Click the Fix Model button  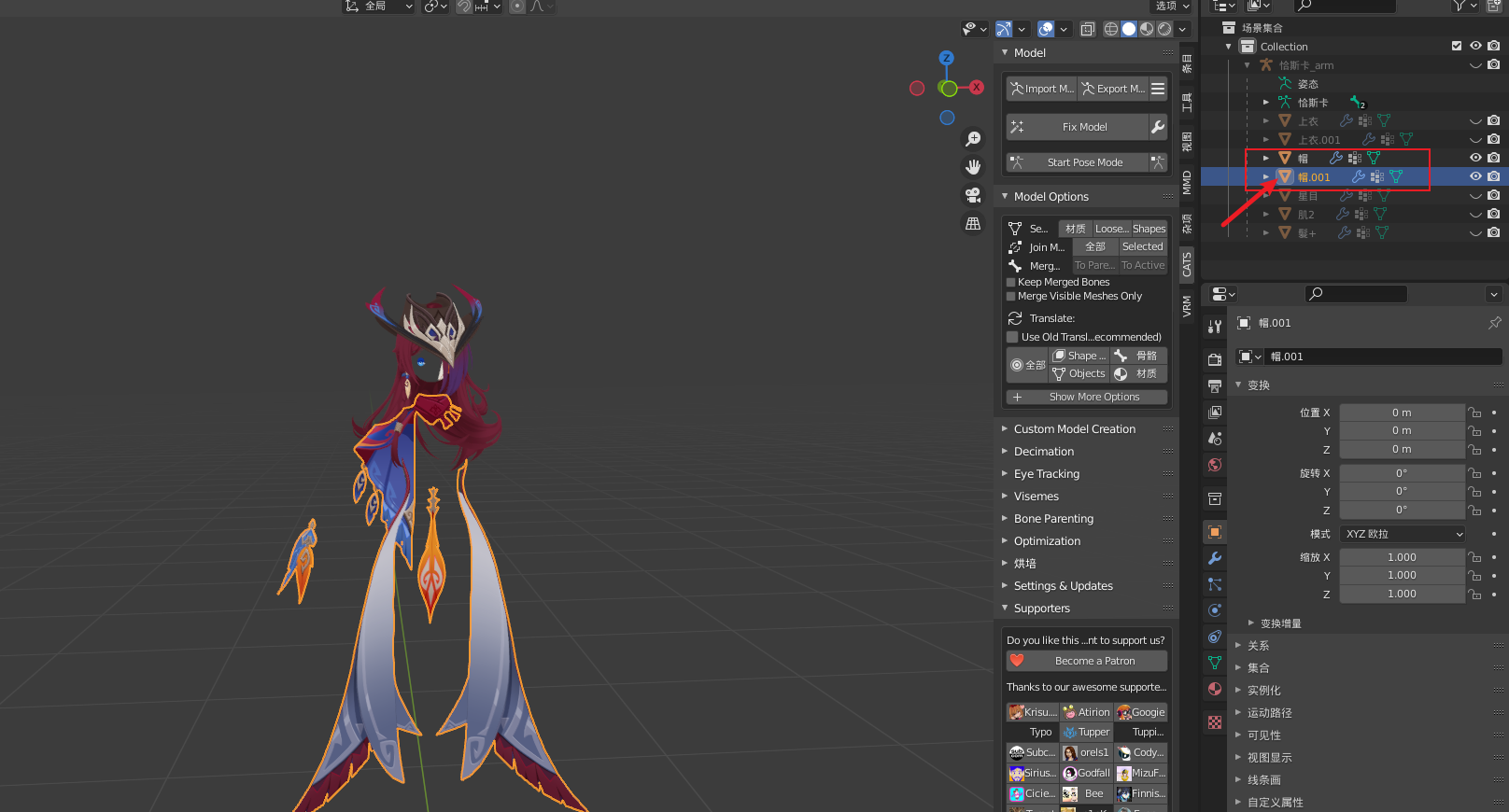click(x=1078, y=127)
